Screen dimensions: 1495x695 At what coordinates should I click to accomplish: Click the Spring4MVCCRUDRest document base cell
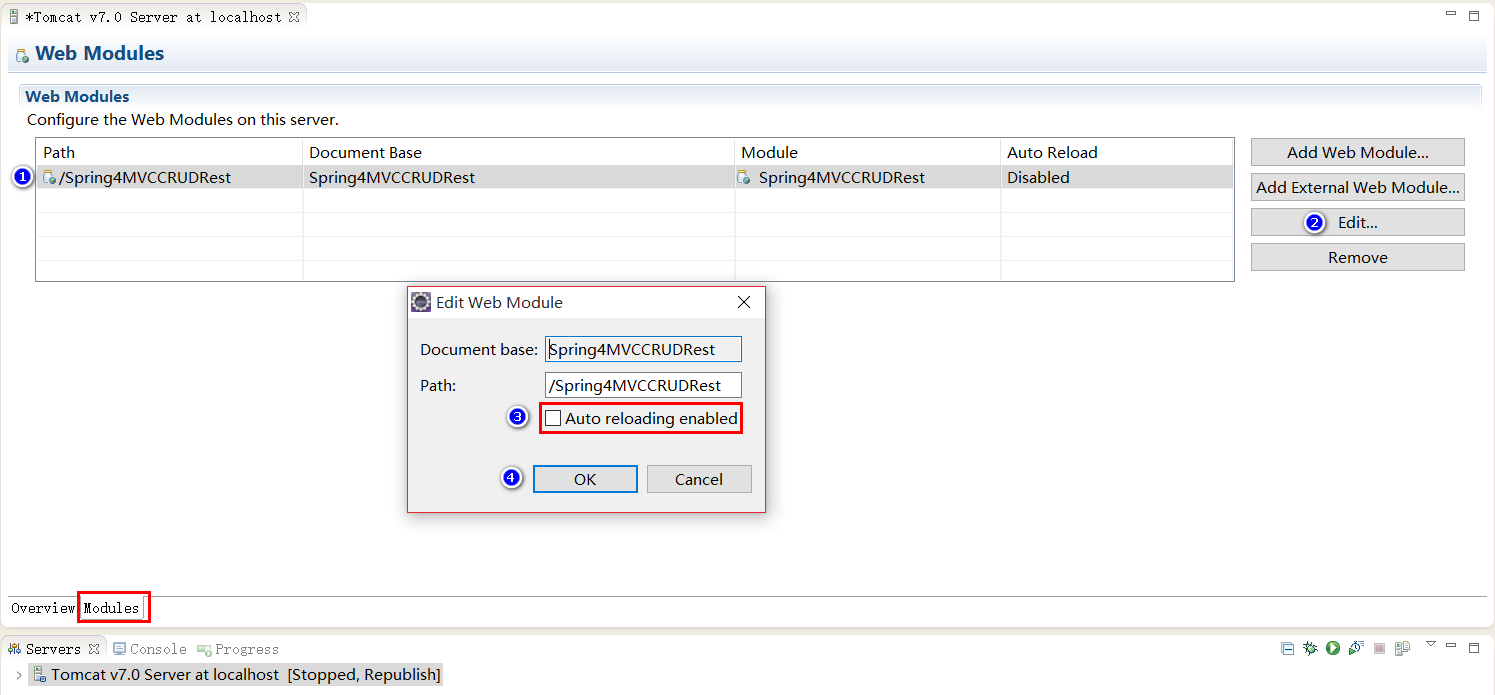click(518, 177)
